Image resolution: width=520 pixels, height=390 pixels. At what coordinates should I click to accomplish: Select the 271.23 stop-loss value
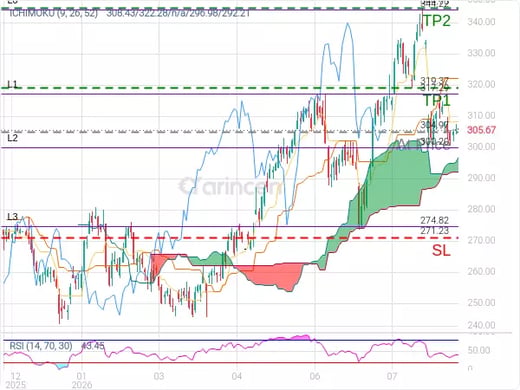pos(434,231)
